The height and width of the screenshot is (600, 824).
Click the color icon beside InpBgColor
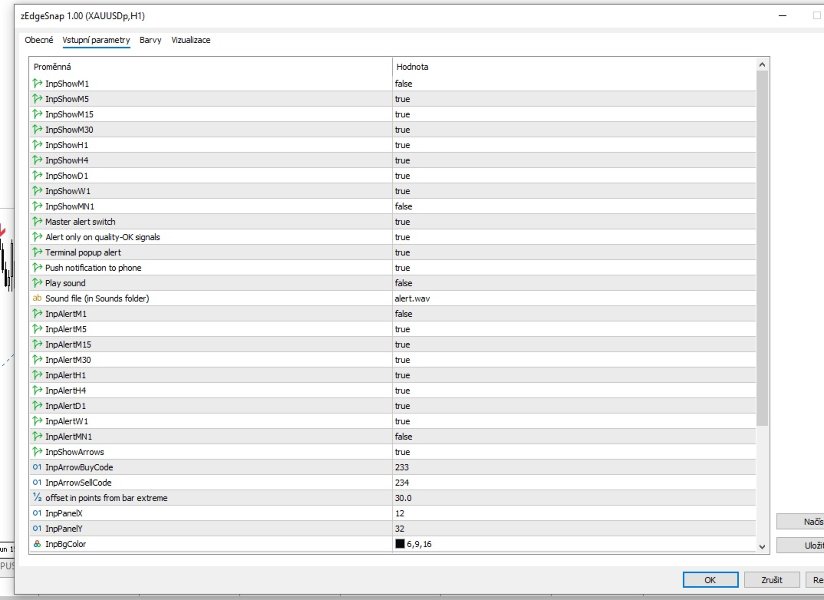[37, 543]
